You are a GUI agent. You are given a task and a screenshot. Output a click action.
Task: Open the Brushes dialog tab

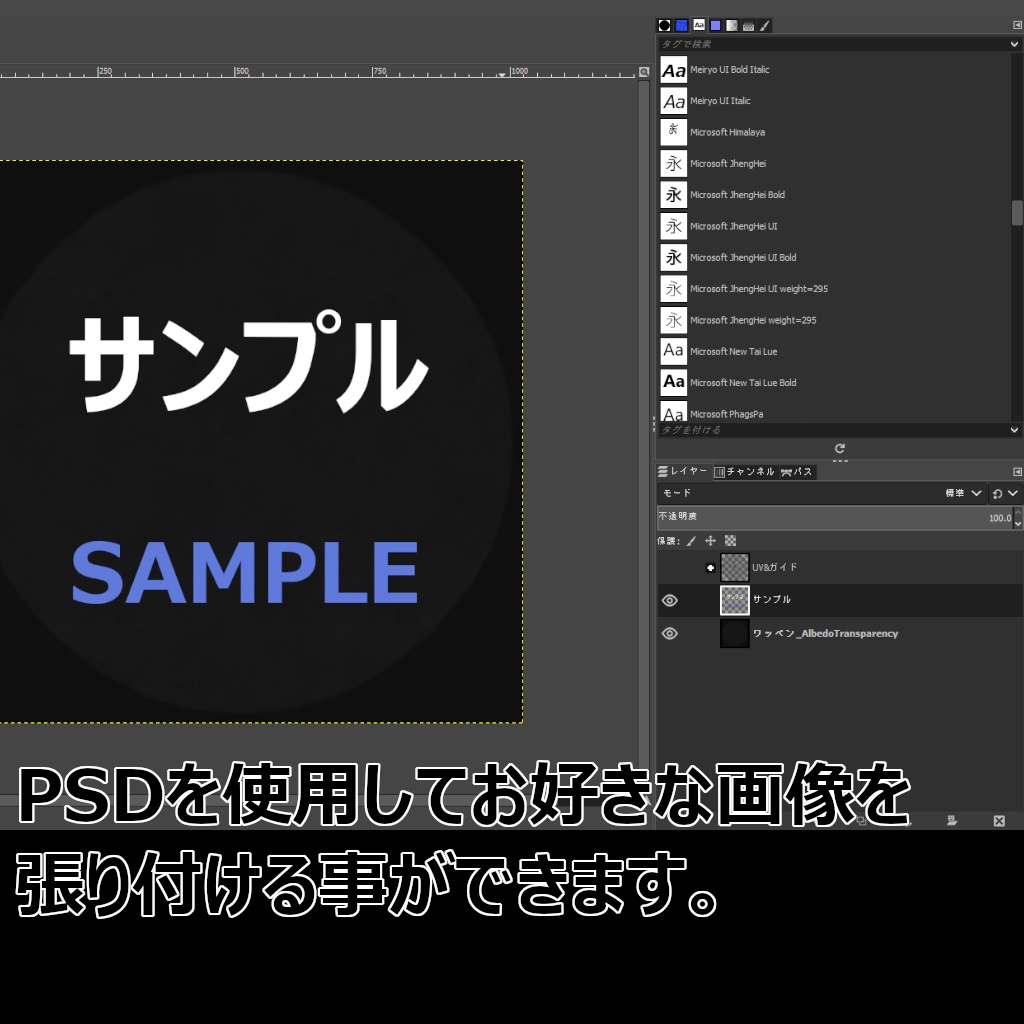pyautogui.click(x=666, y=25)
